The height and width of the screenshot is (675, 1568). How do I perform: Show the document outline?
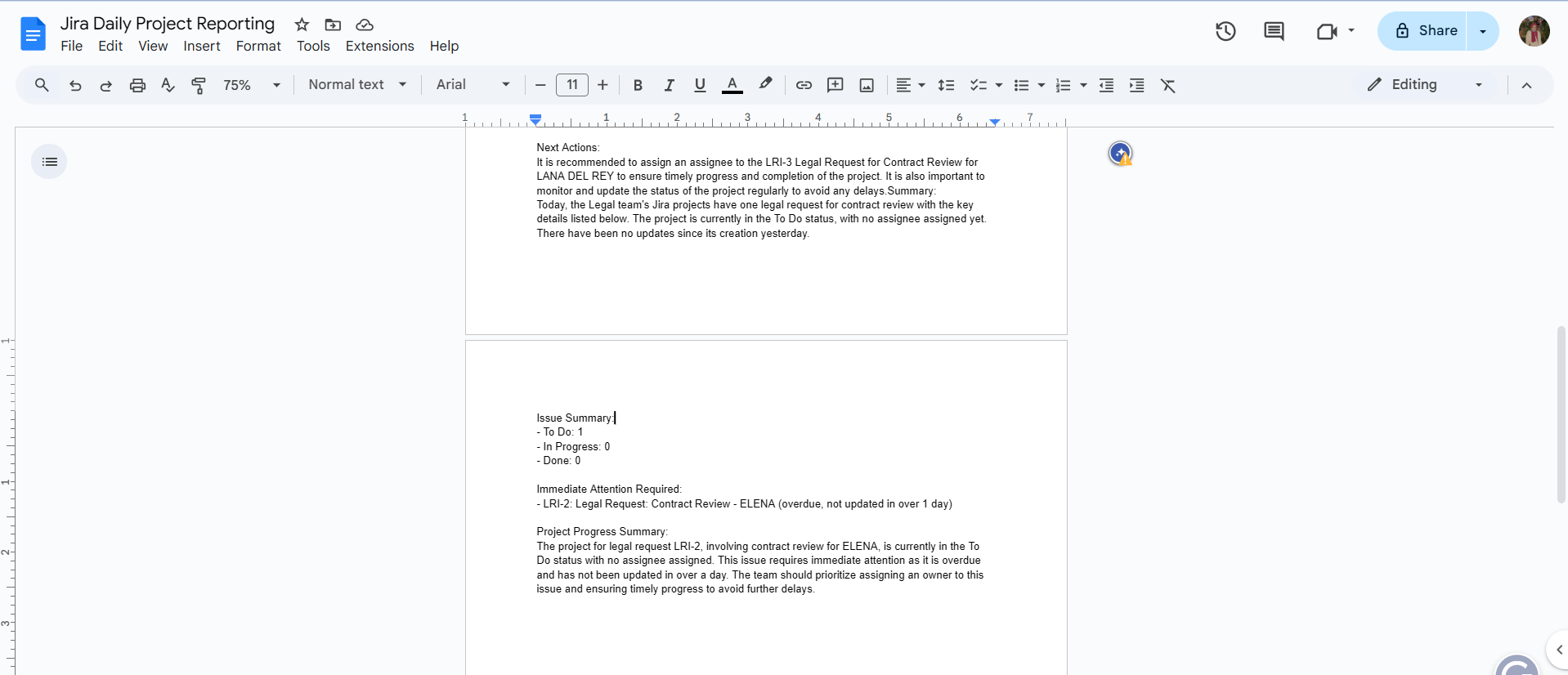point(49,162)
